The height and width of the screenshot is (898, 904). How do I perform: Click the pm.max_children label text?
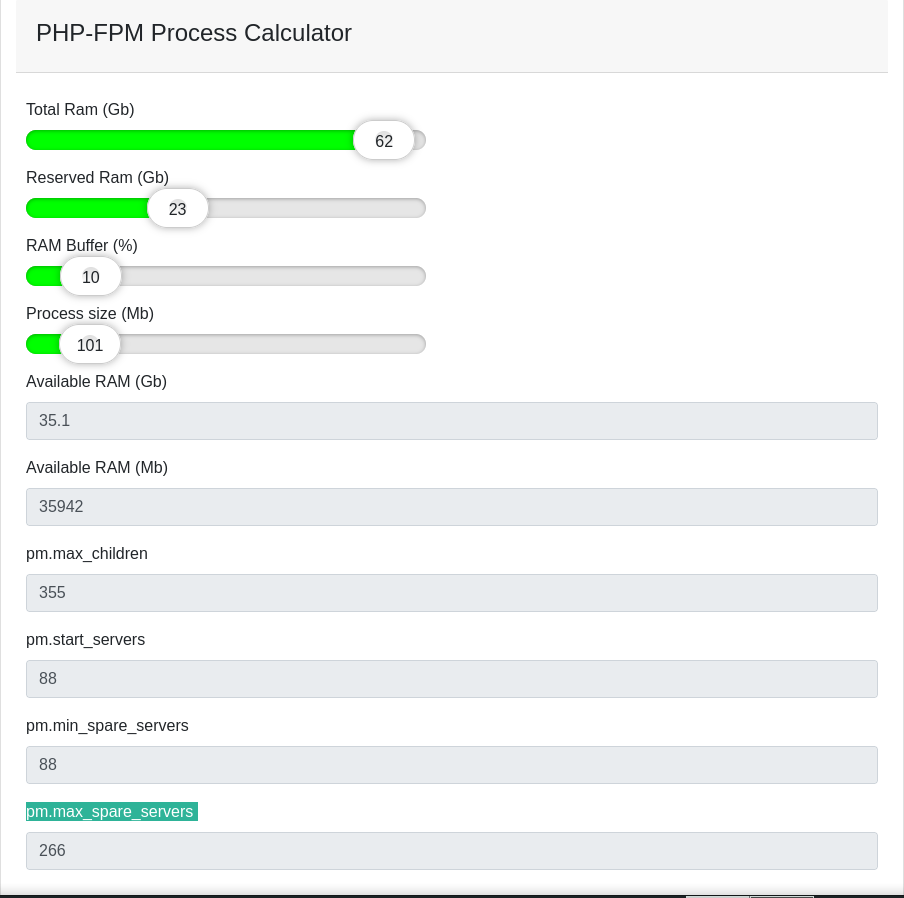coord(87,554)
